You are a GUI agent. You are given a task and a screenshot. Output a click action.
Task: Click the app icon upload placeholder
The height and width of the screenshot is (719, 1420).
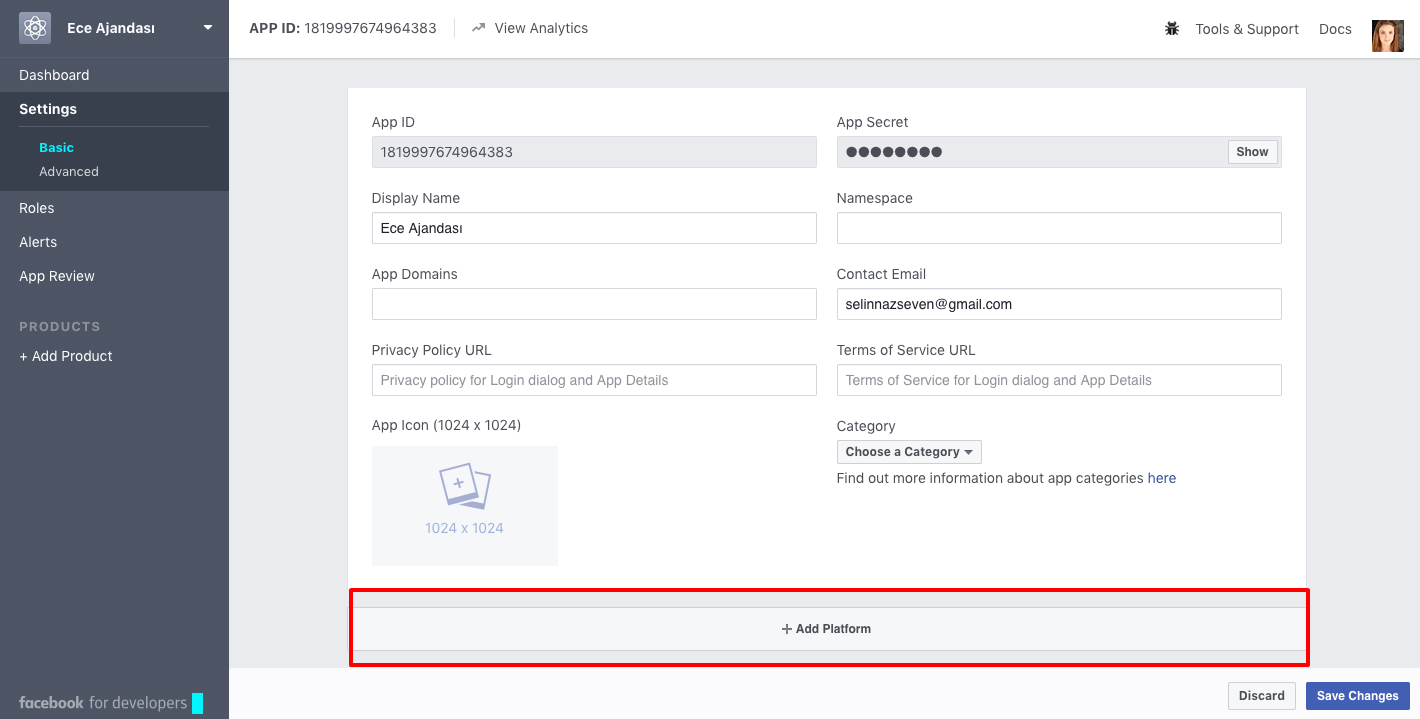click(465, 506)
